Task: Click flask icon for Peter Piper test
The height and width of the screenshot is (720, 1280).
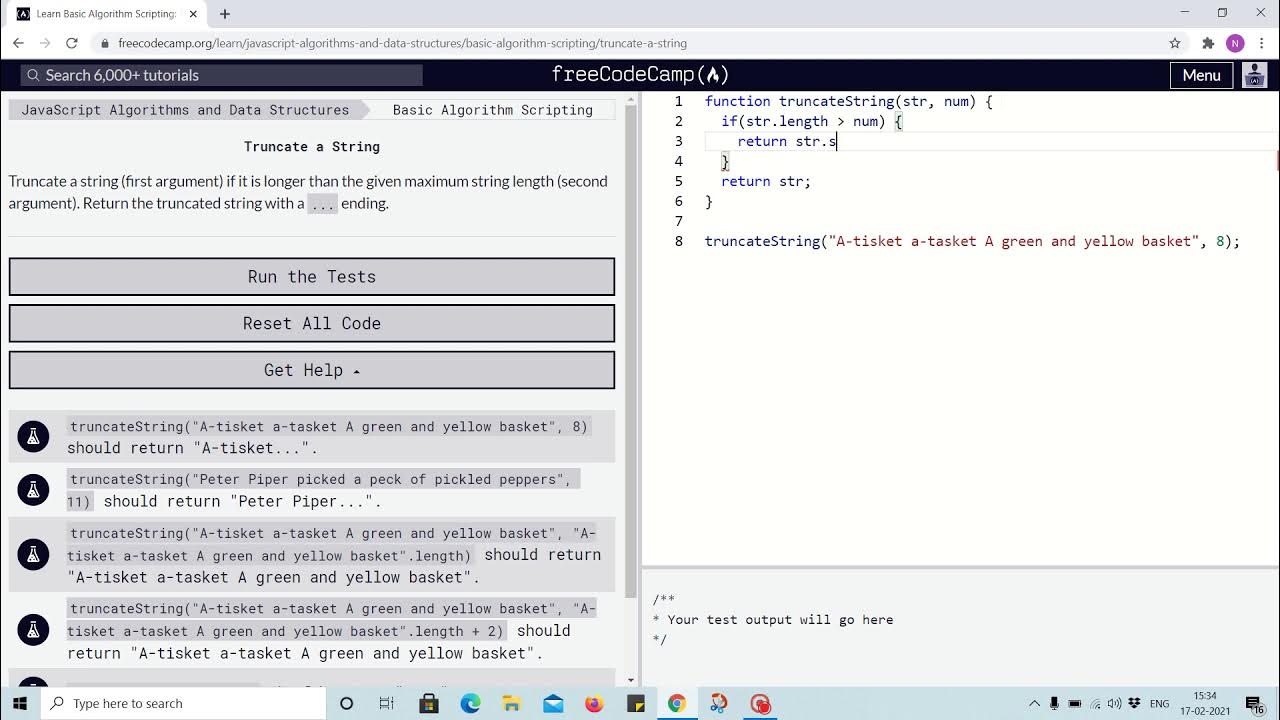Action: click(33, 490)
